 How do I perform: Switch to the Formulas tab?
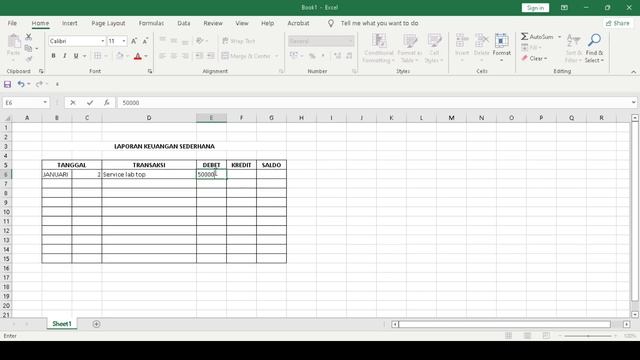coord(151,23)
